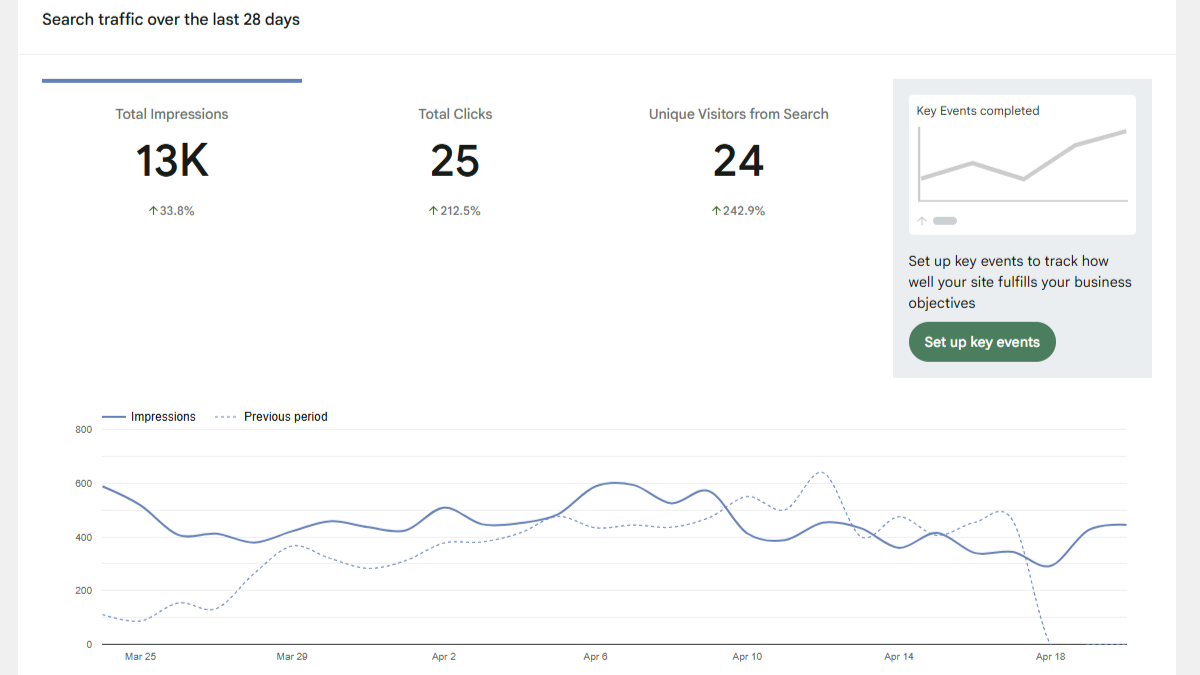Click the 200 y-axis label
Image resolution: width=1200 pixels, height=675 pixels.
coord(83,591)
